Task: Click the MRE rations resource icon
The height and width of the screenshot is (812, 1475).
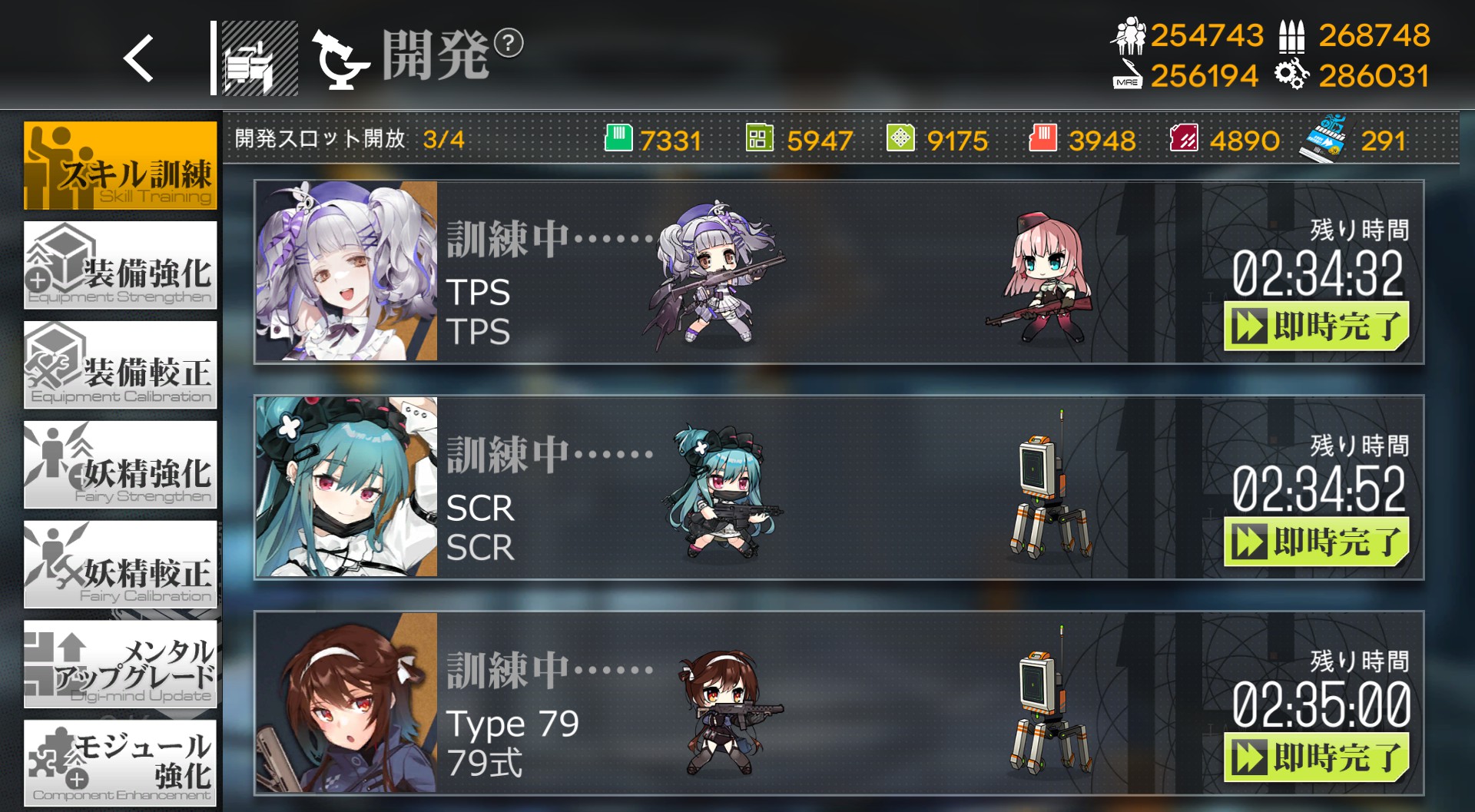Action: [1128, 75]
